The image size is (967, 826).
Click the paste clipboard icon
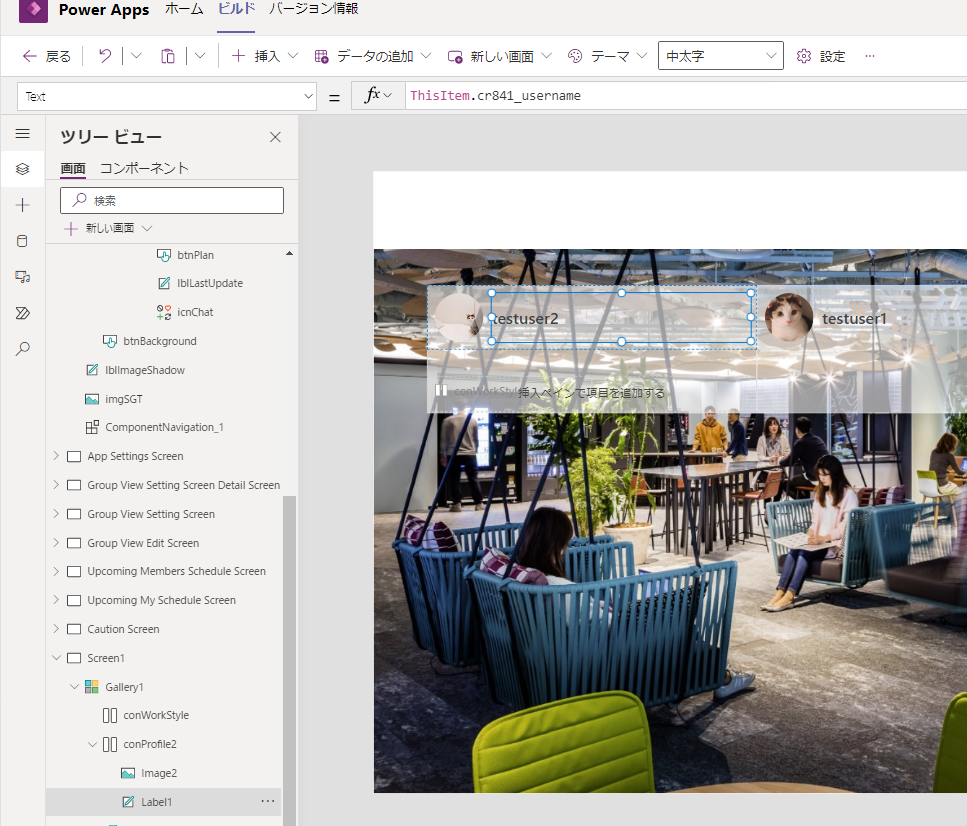tap(168, 56)
